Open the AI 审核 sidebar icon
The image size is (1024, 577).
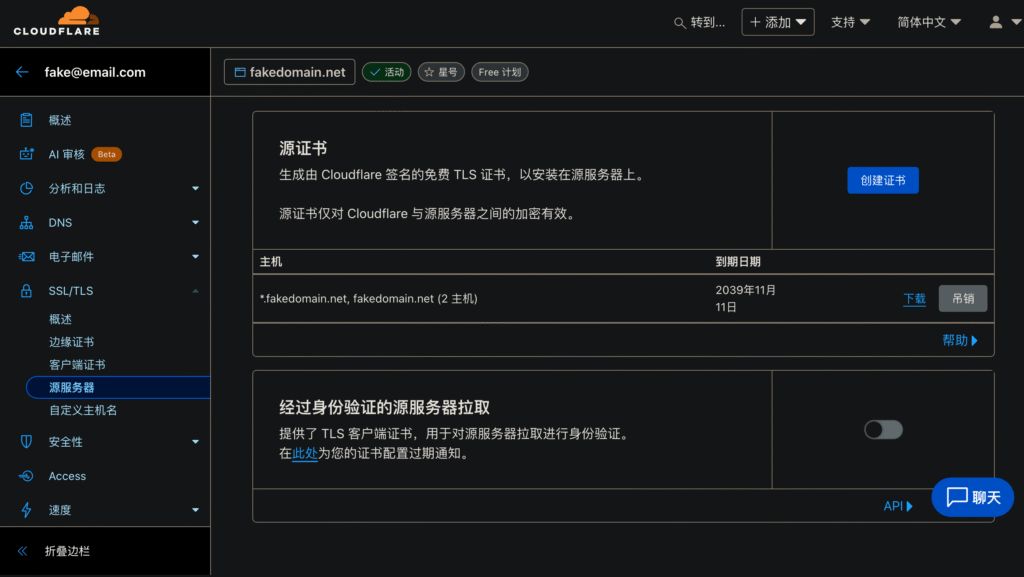pos(27,154)
